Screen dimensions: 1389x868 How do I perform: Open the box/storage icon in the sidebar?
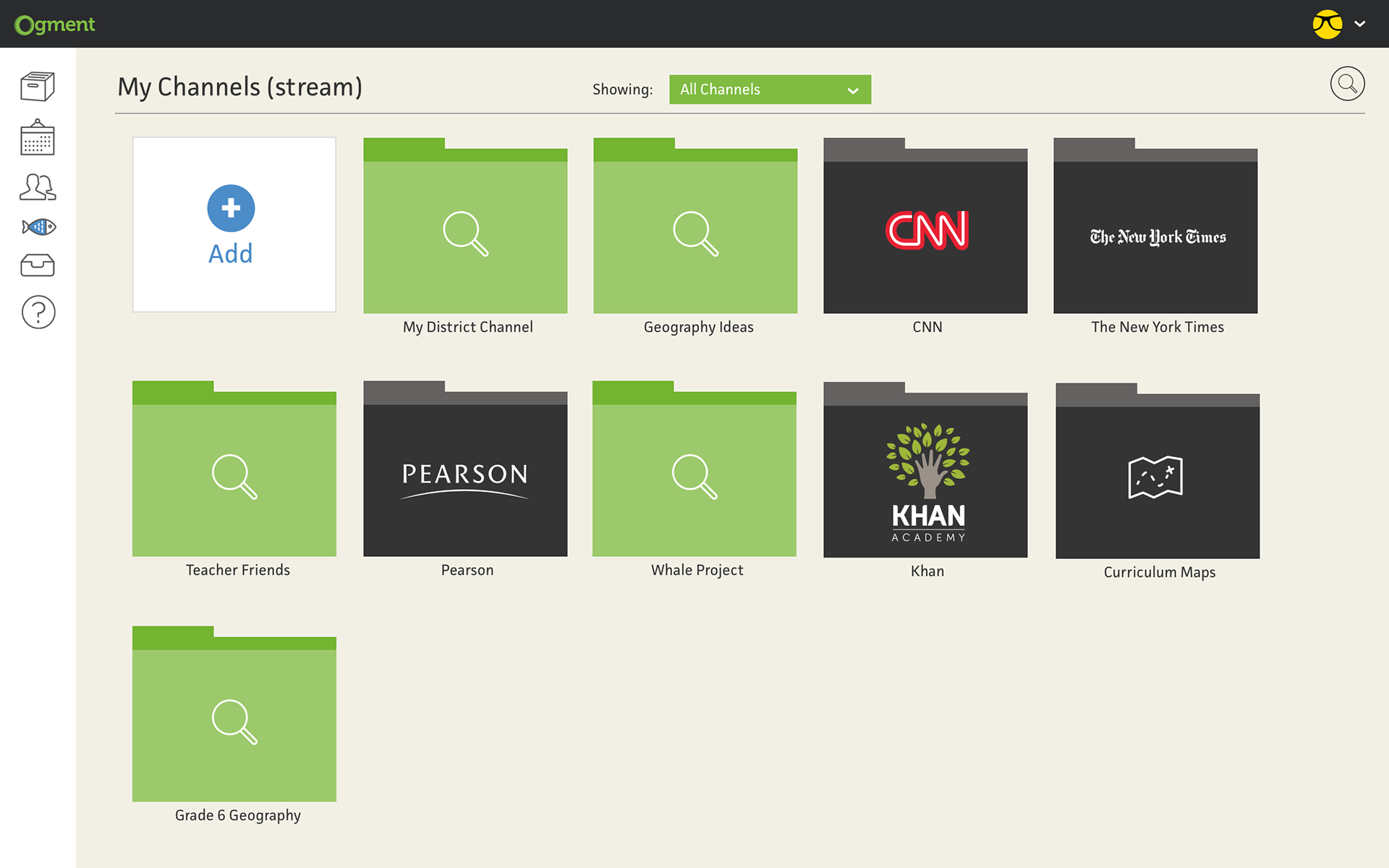point(38,86)
